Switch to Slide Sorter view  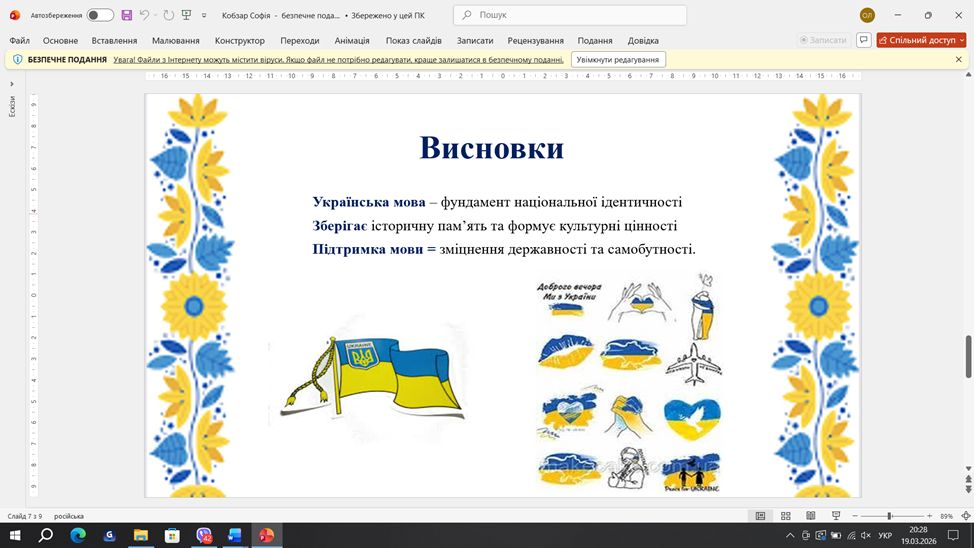tap(785, 516)
